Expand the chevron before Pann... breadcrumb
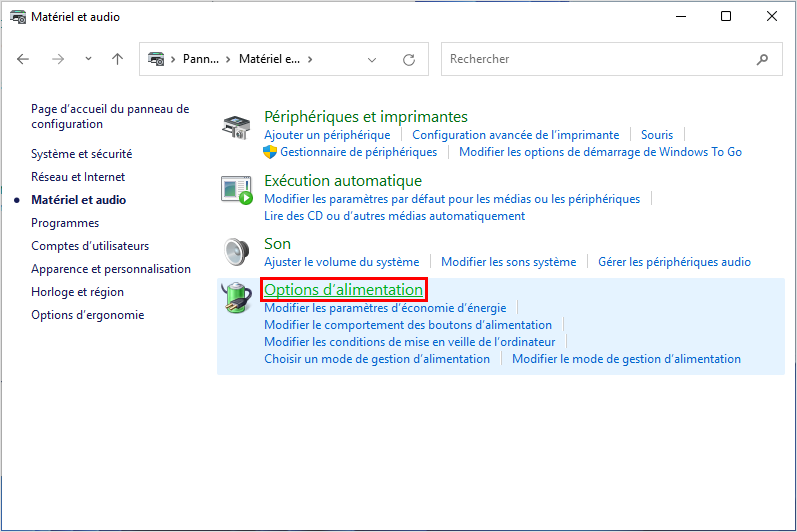Viewport: 797px width, 532px height. click(x=173, y=59)
